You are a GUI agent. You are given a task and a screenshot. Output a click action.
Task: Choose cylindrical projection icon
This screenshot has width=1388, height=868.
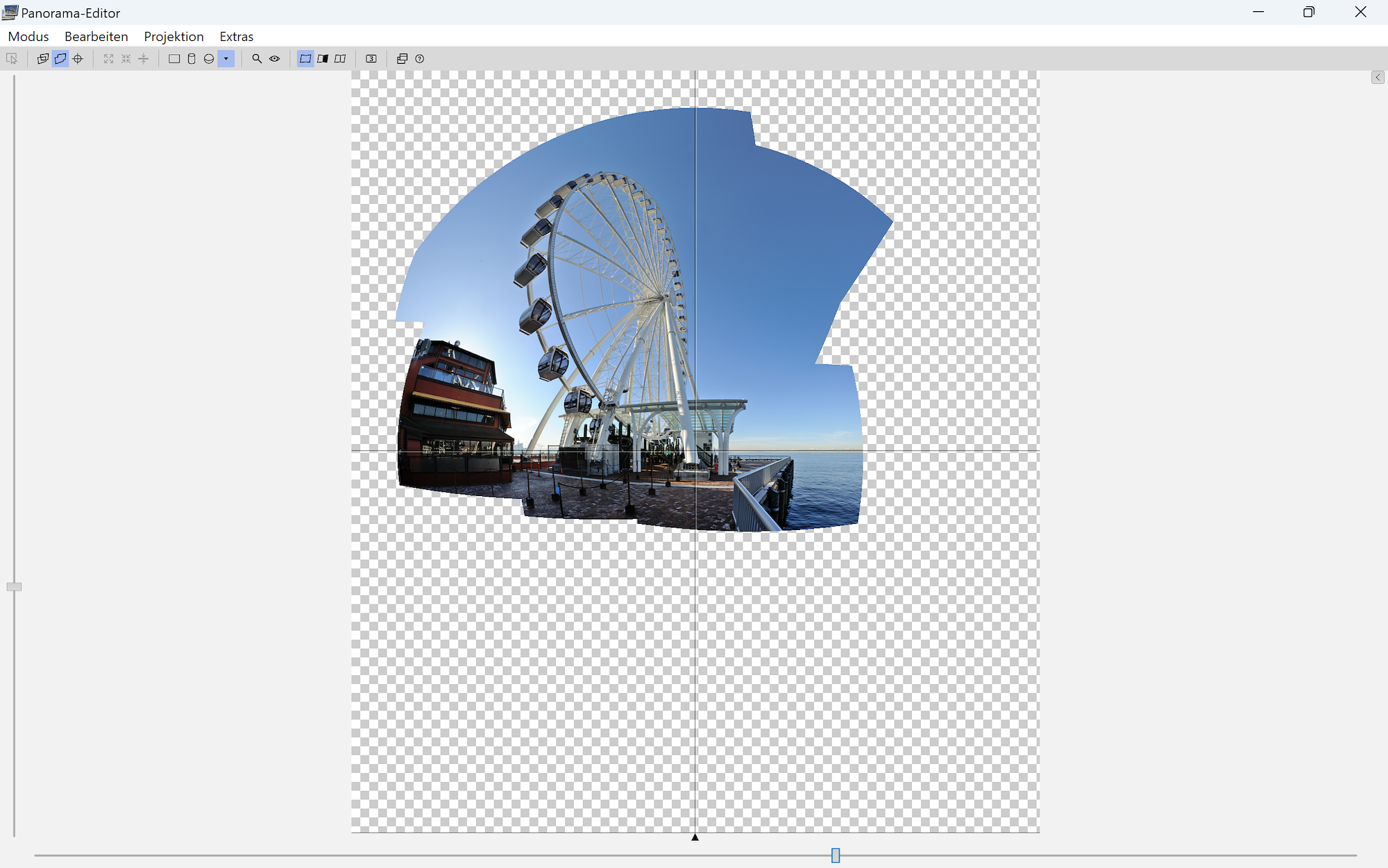pyautogui.click(x=192, y=59)
